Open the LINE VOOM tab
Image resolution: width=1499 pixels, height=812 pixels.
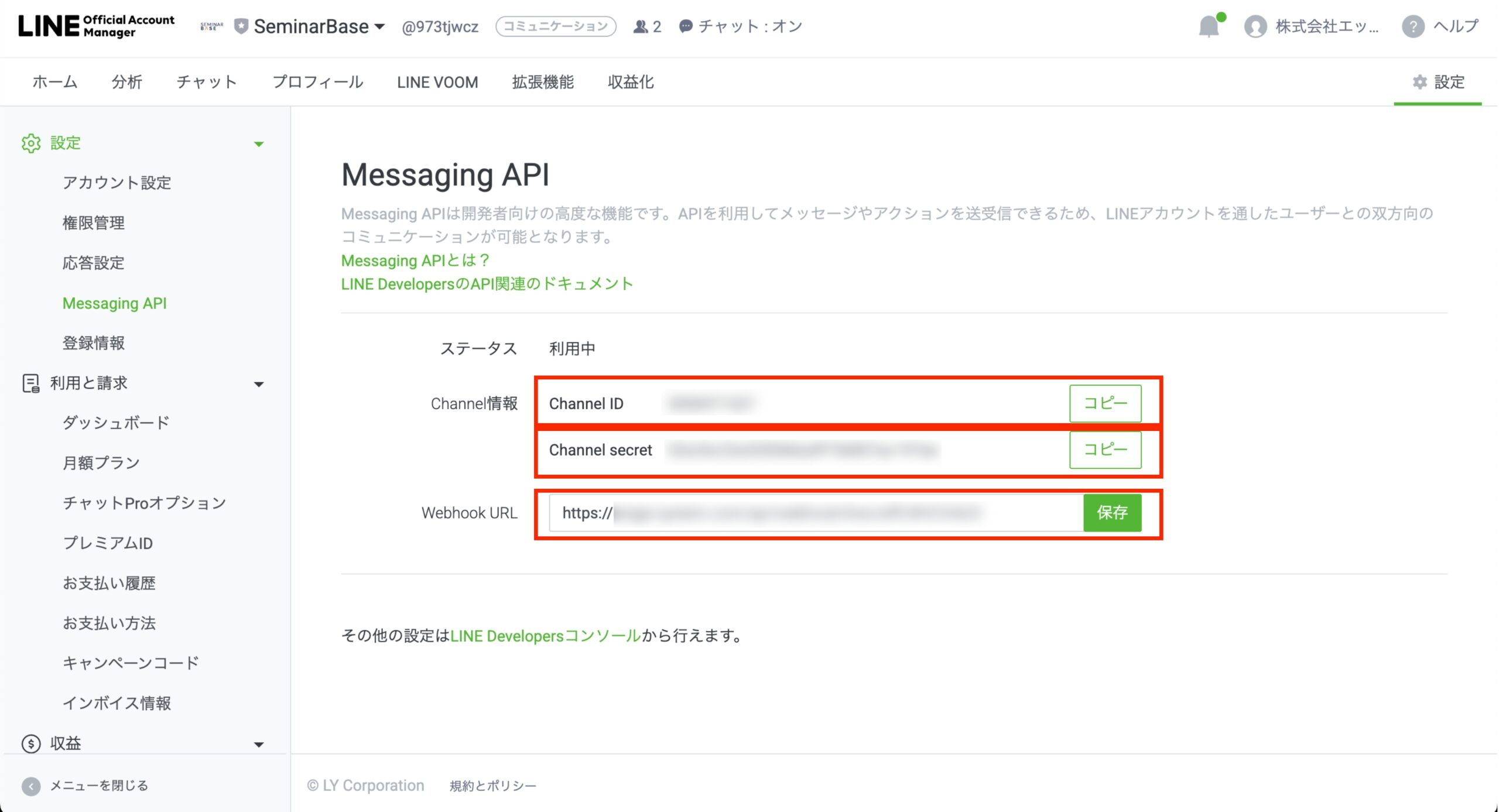click(x=437, y=82)
